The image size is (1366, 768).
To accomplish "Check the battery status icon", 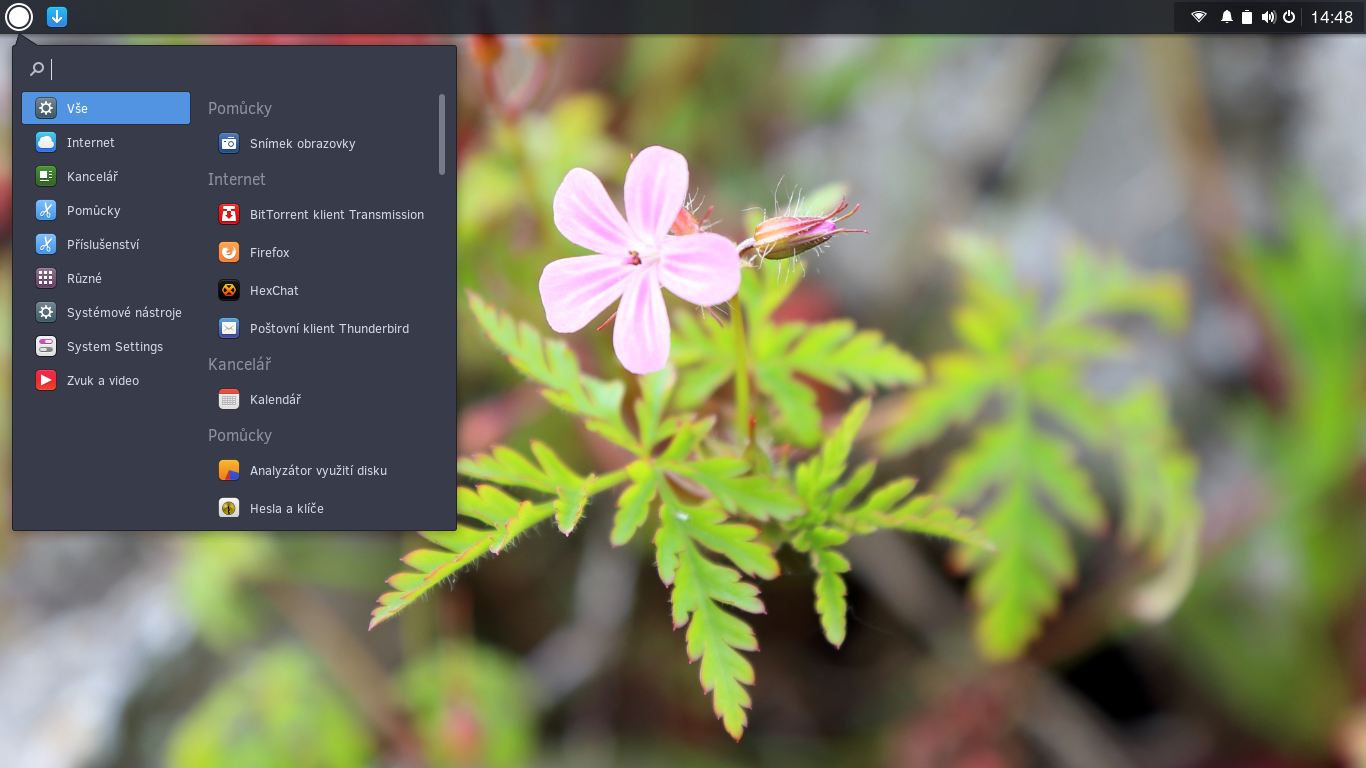I will pos(1247,17).
